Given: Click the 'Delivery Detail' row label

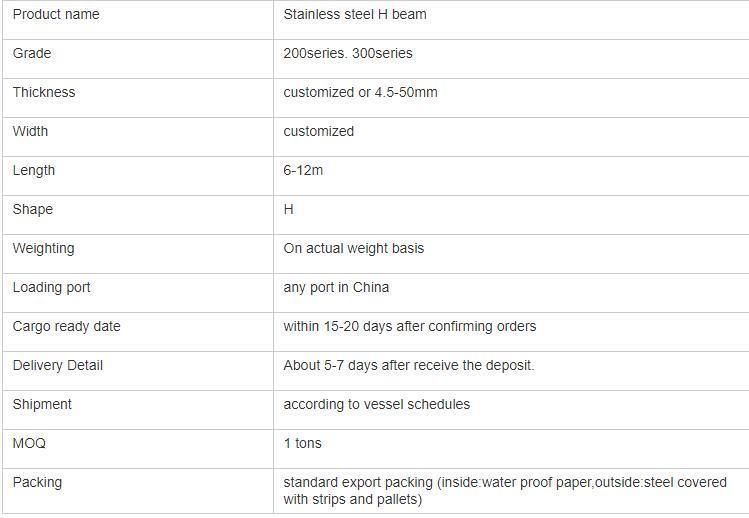Looking at the screenshot, I should pos(57,366).
